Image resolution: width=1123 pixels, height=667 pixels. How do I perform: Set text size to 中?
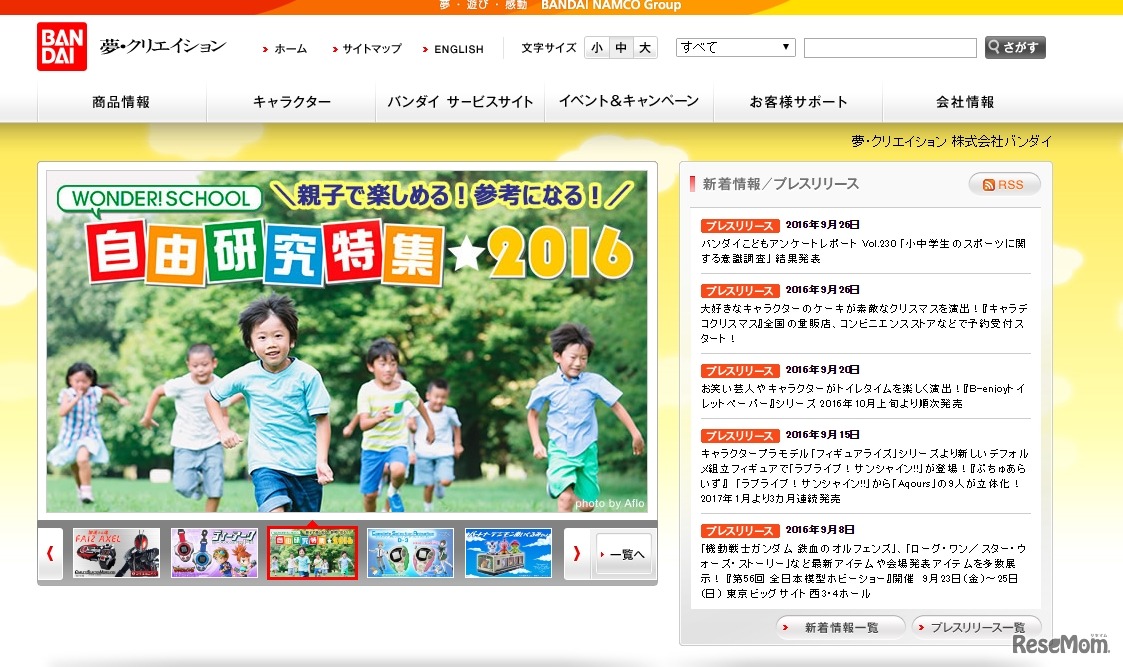(x=622, y=47)
